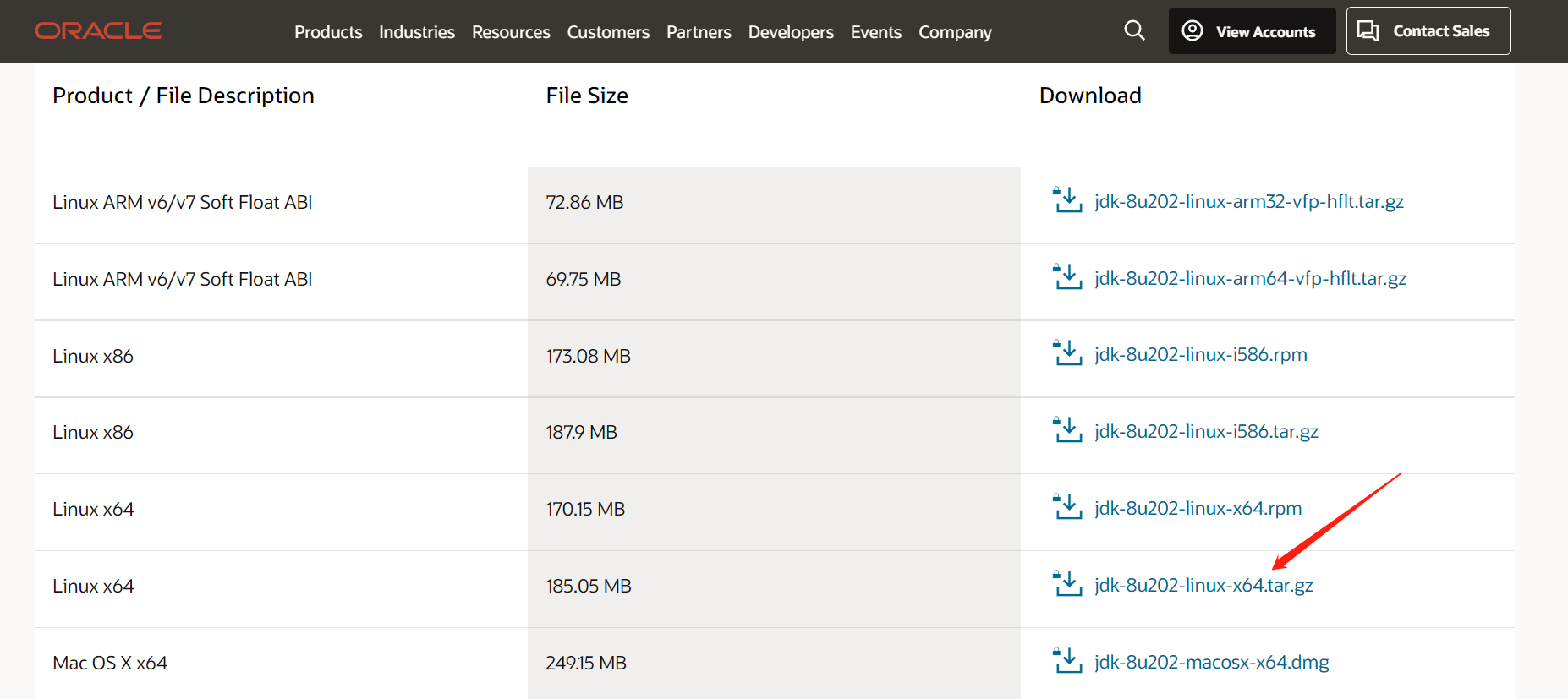Open the Resources menu
The image size is (1568, 699).
click(x=511, y=32)
